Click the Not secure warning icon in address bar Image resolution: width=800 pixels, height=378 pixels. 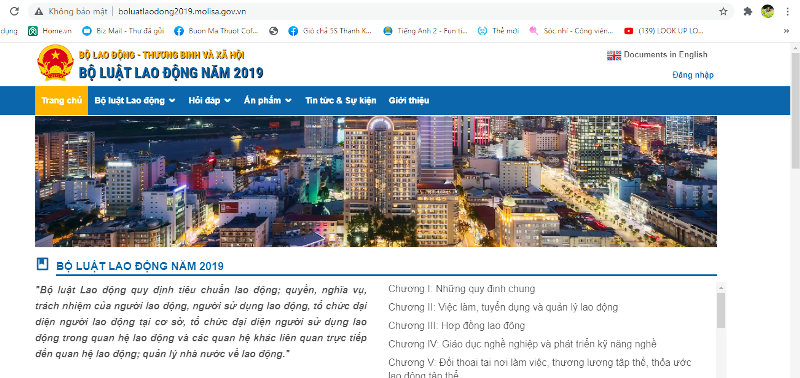[x=39, y=11]
